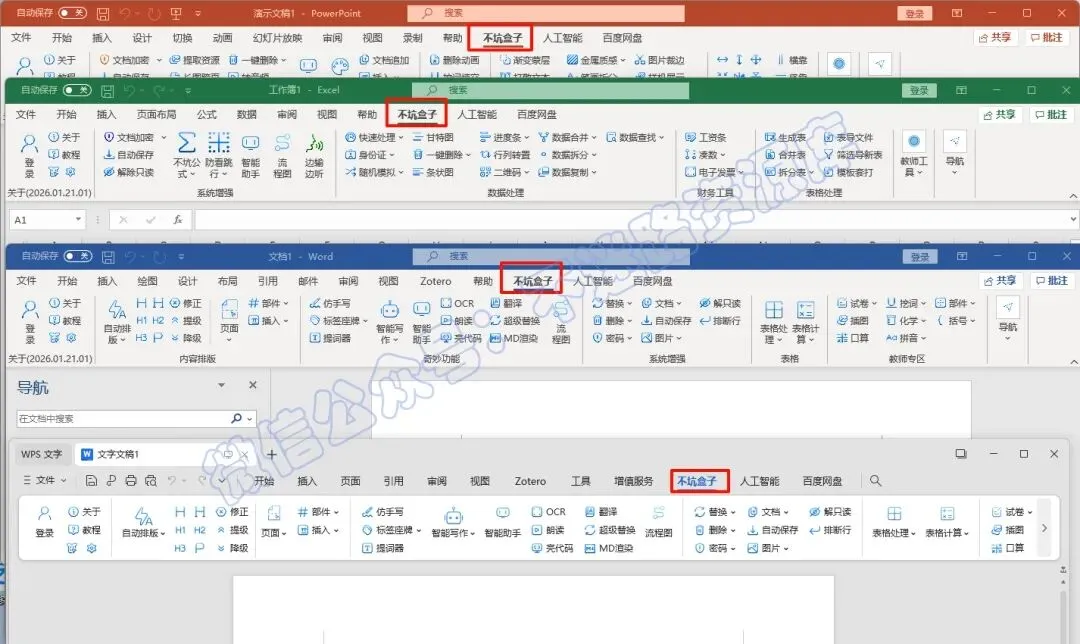Click MD渲染 in Word ribbon

point(514,338)
